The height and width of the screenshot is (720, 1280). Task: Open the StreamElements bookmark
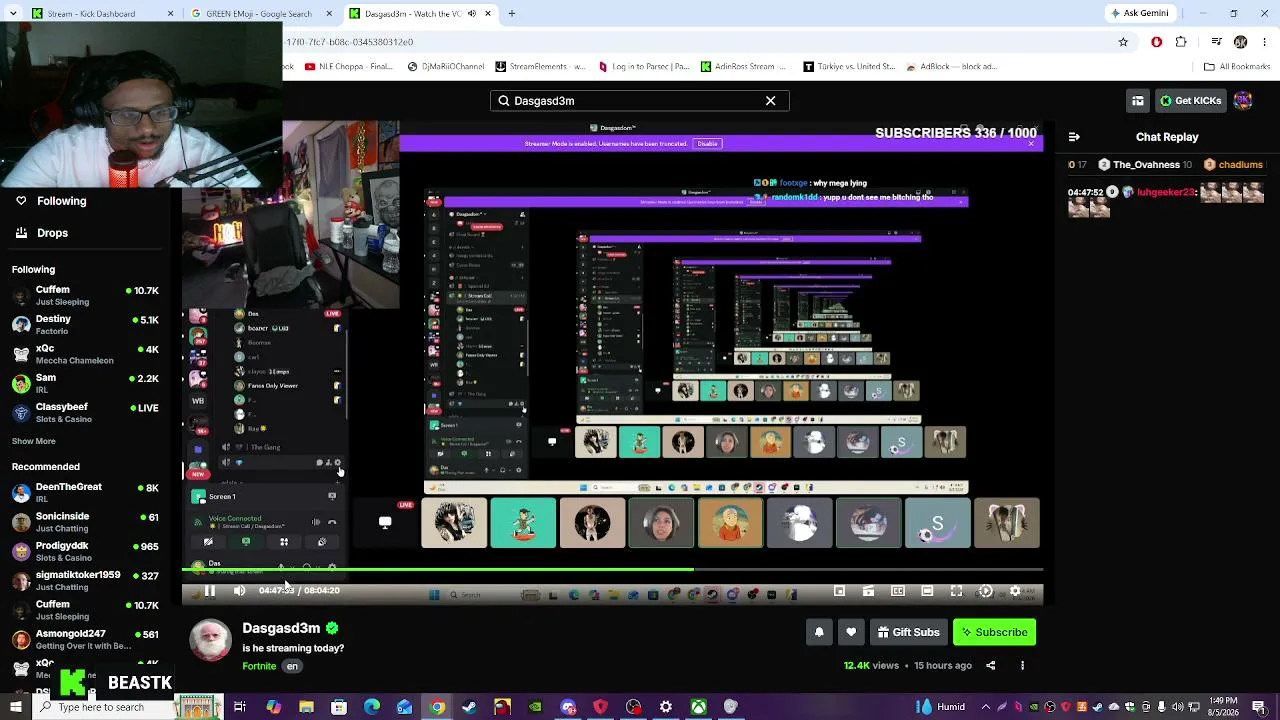541,67
